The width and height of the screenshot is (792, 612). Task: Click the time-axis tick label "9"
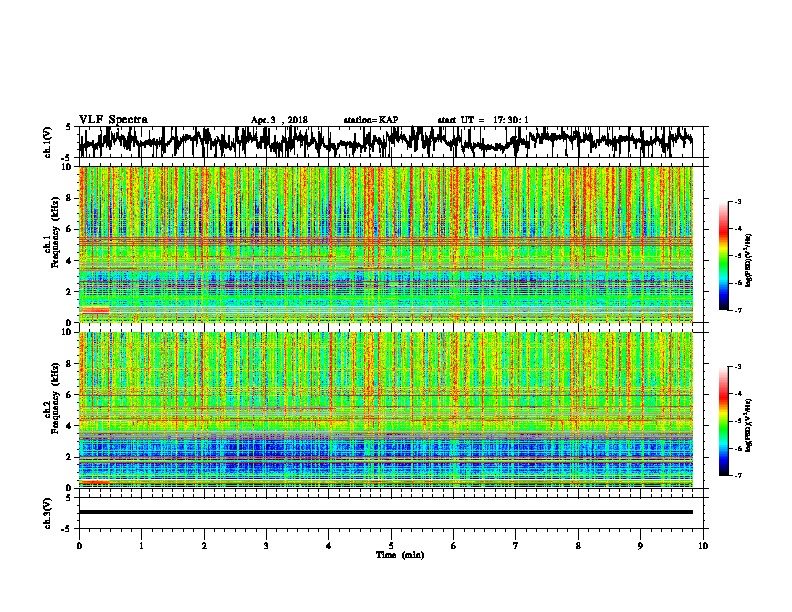[x=640, y=545]
